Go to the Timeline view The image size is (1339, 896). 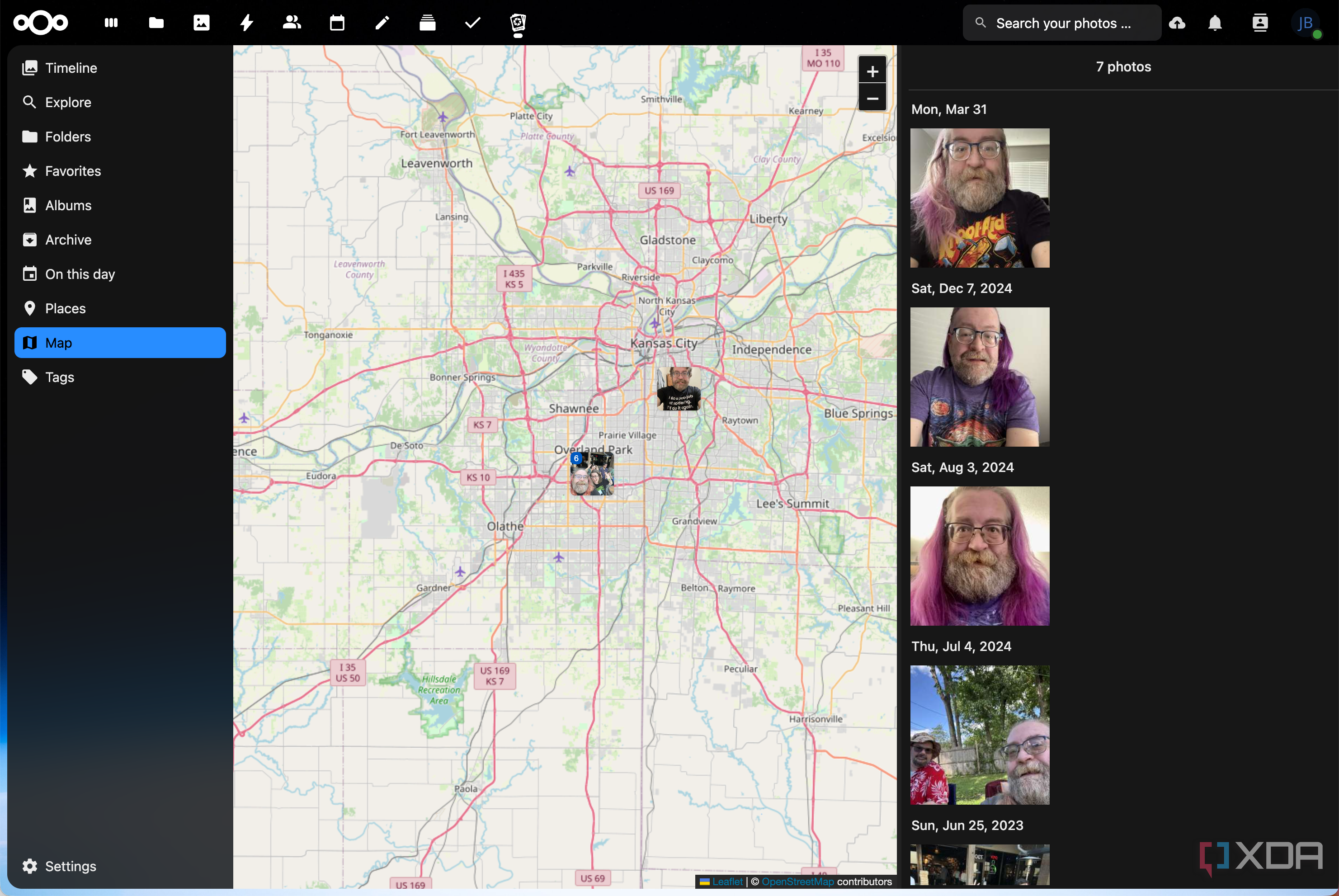(x=120, y=68)
